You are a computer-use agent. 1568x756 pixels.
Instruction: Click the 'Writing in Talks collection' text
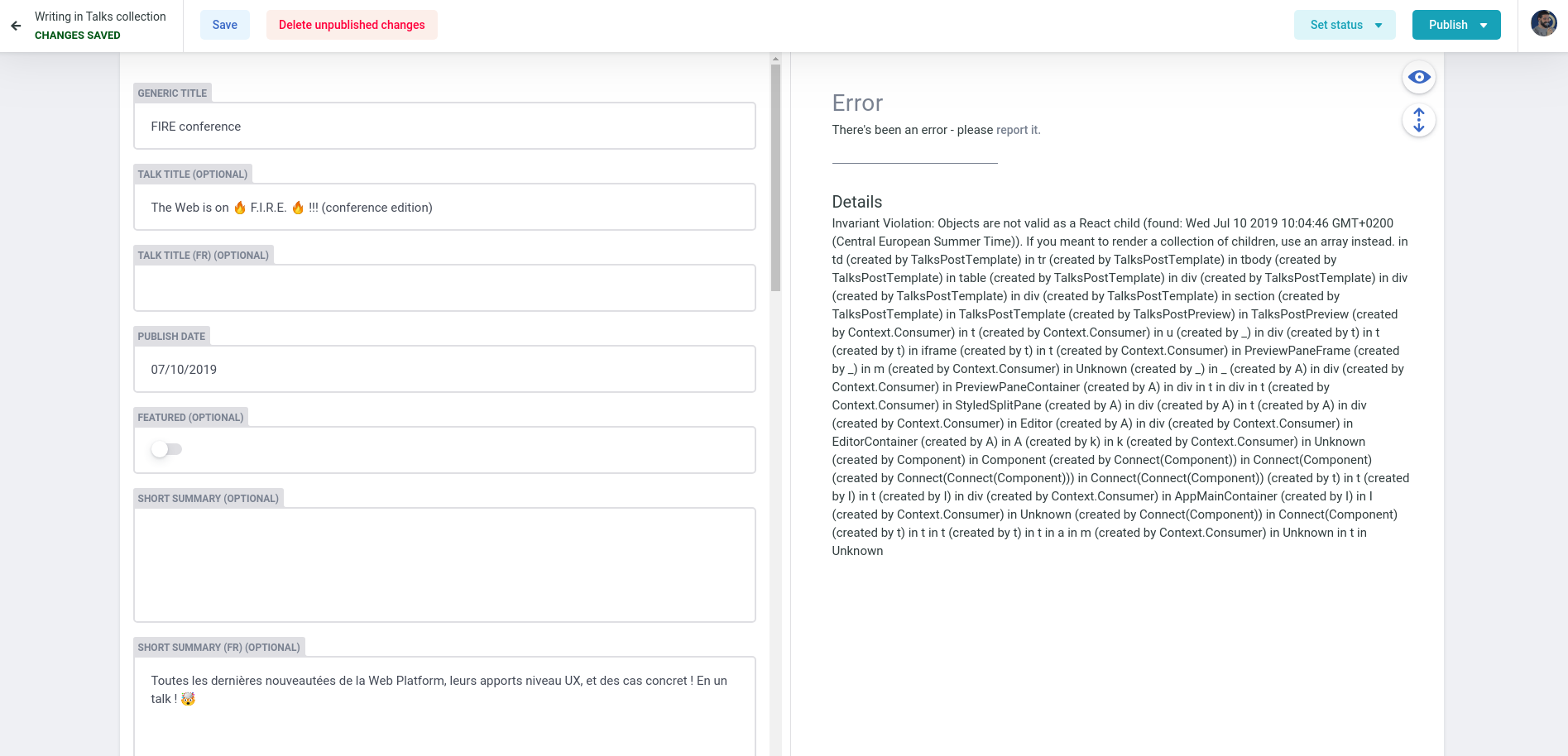tap(100, 17)
